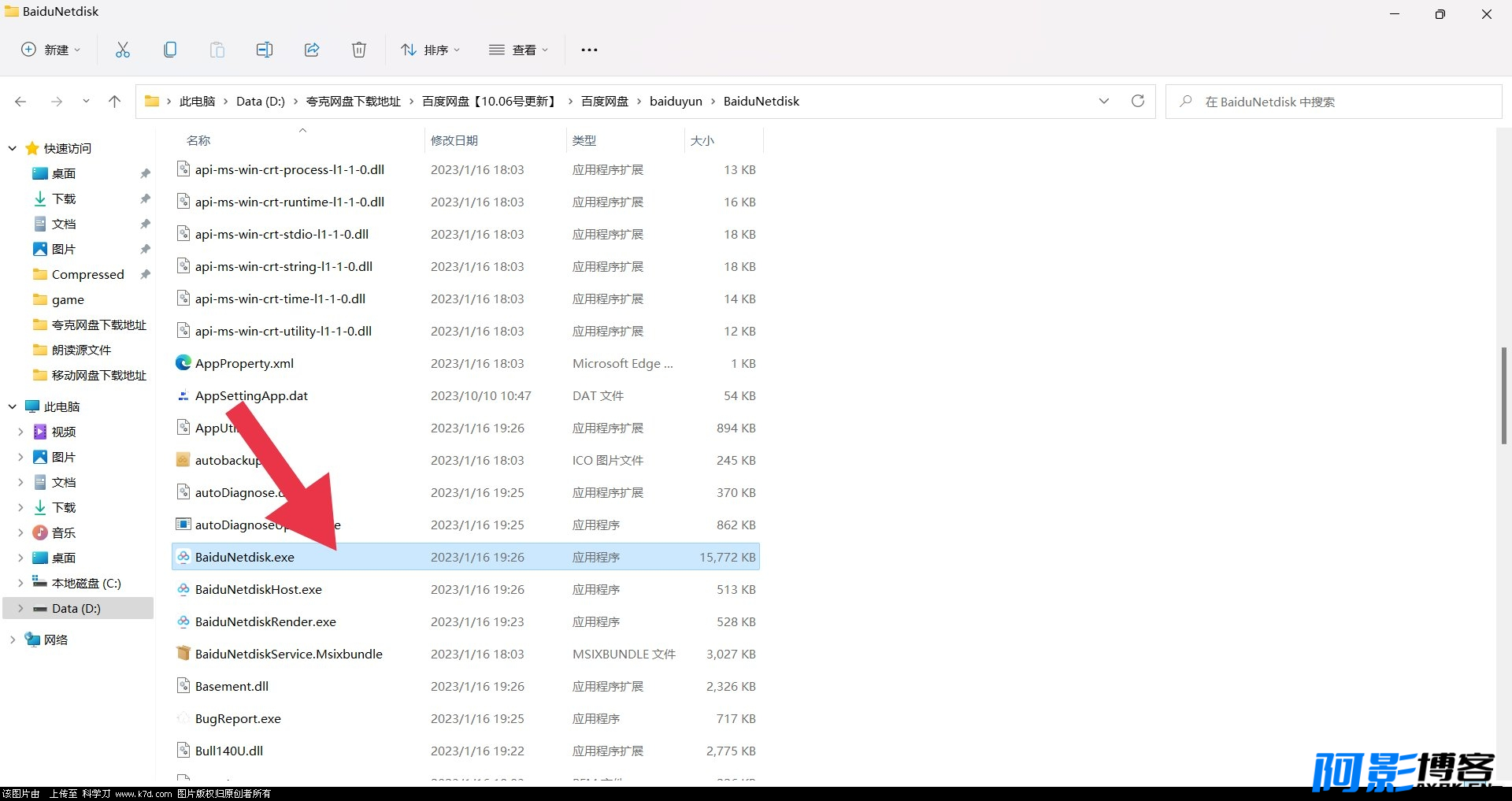1512x801 pixels.
Task: Click the Refresh icon beside address bar
Action: 1138,101
